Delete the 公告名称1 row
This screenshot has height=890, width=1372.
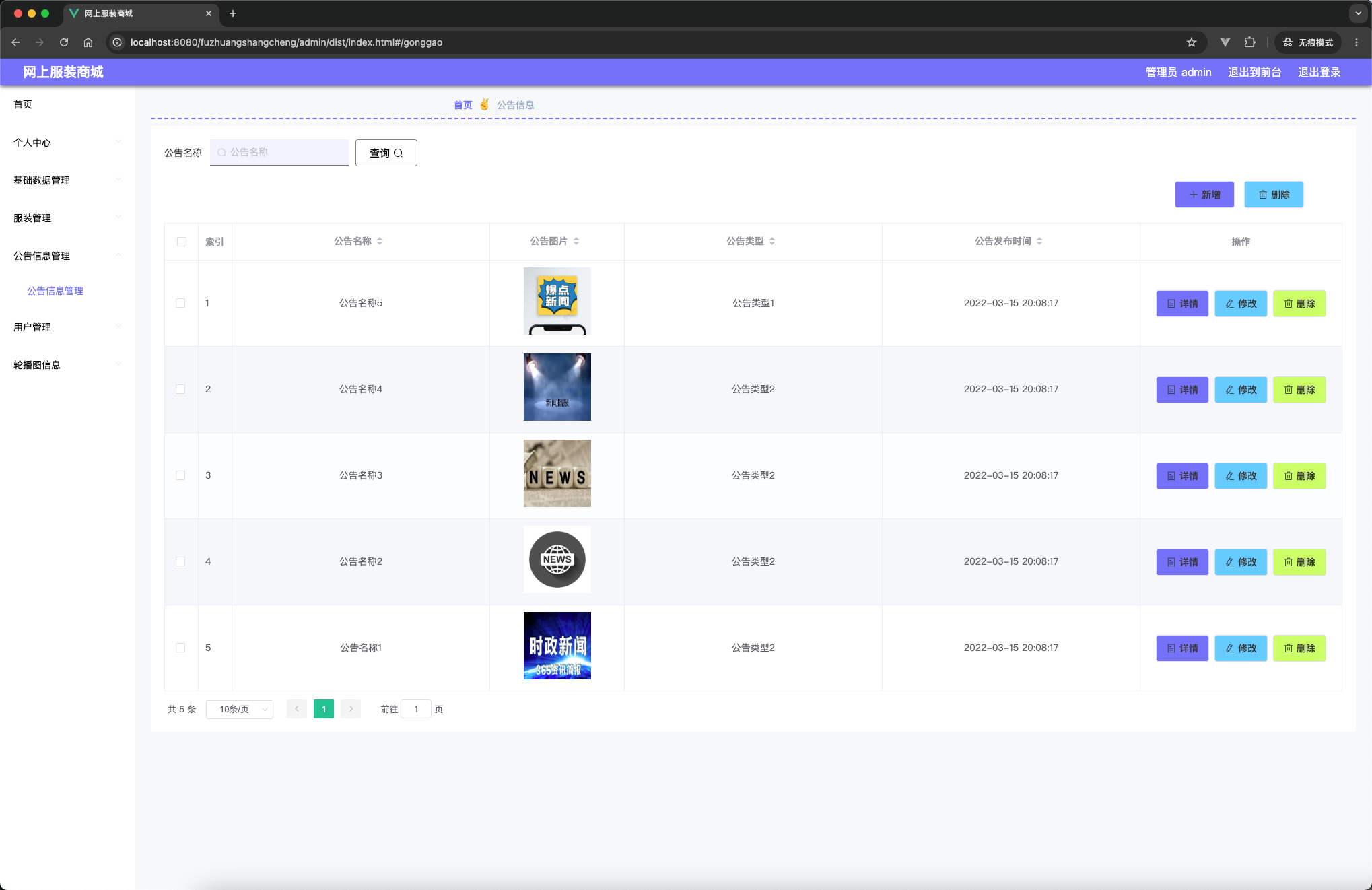1299,648
